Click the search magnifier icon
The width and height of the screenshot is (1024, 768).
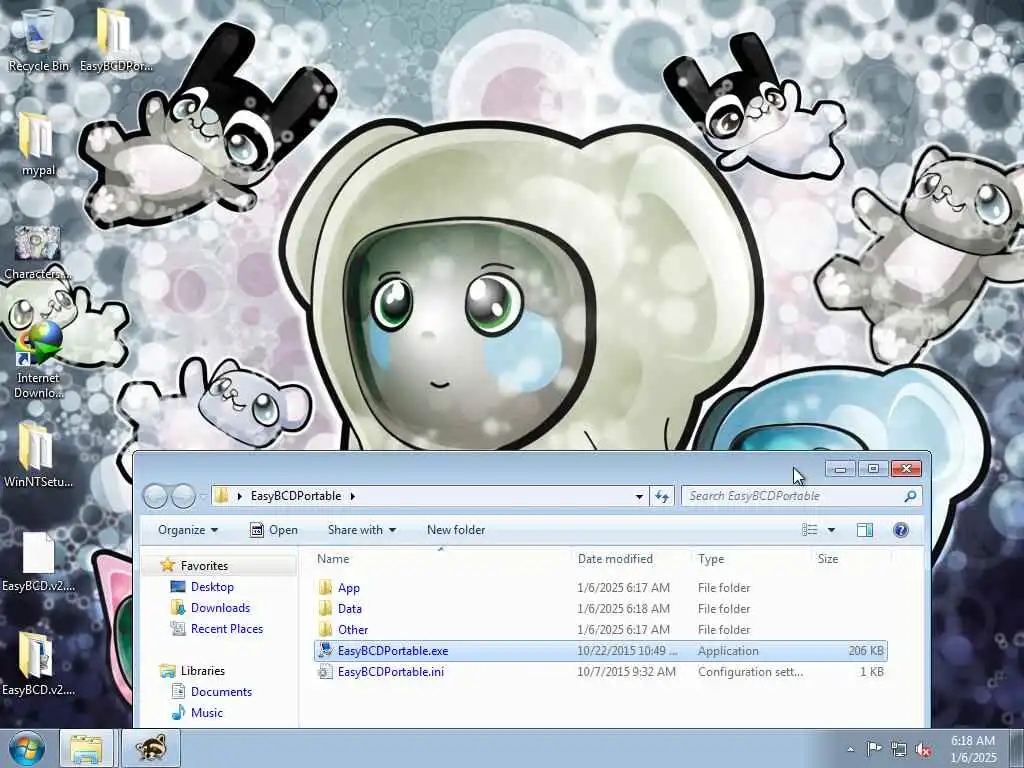point(910,496)
